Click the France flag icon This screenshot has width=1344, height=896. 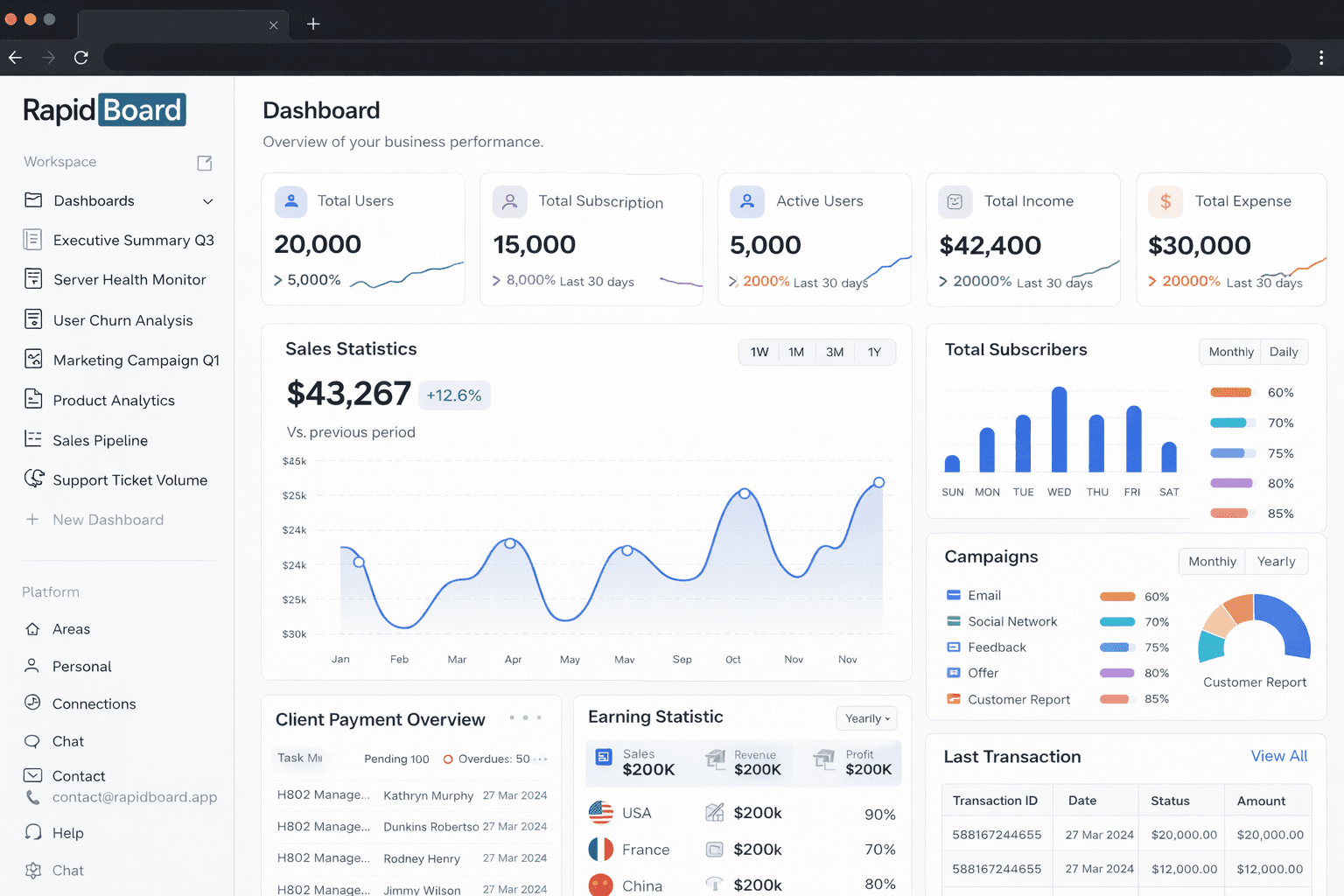(601, 849)
